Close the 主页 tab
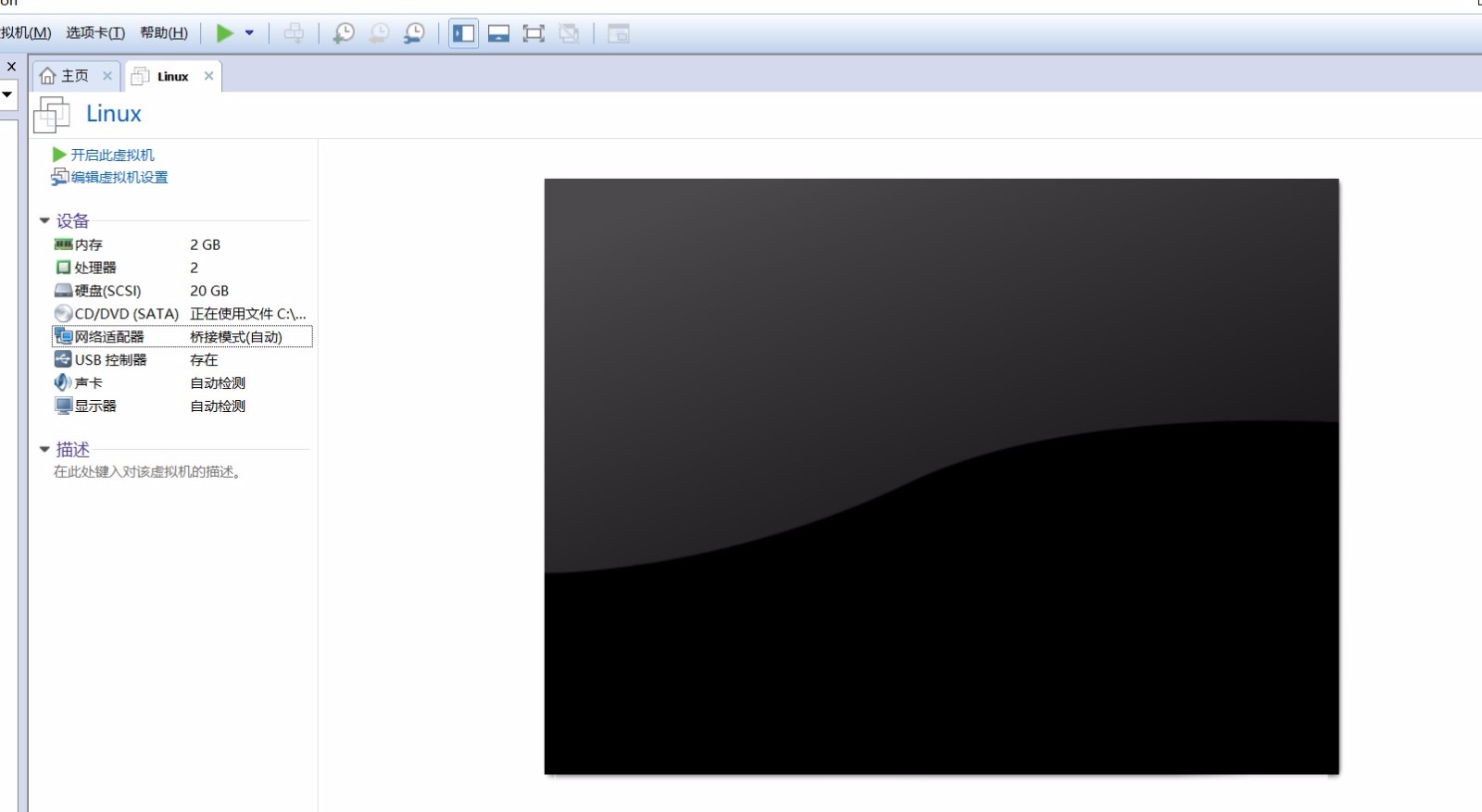 [x=107, y=76]
